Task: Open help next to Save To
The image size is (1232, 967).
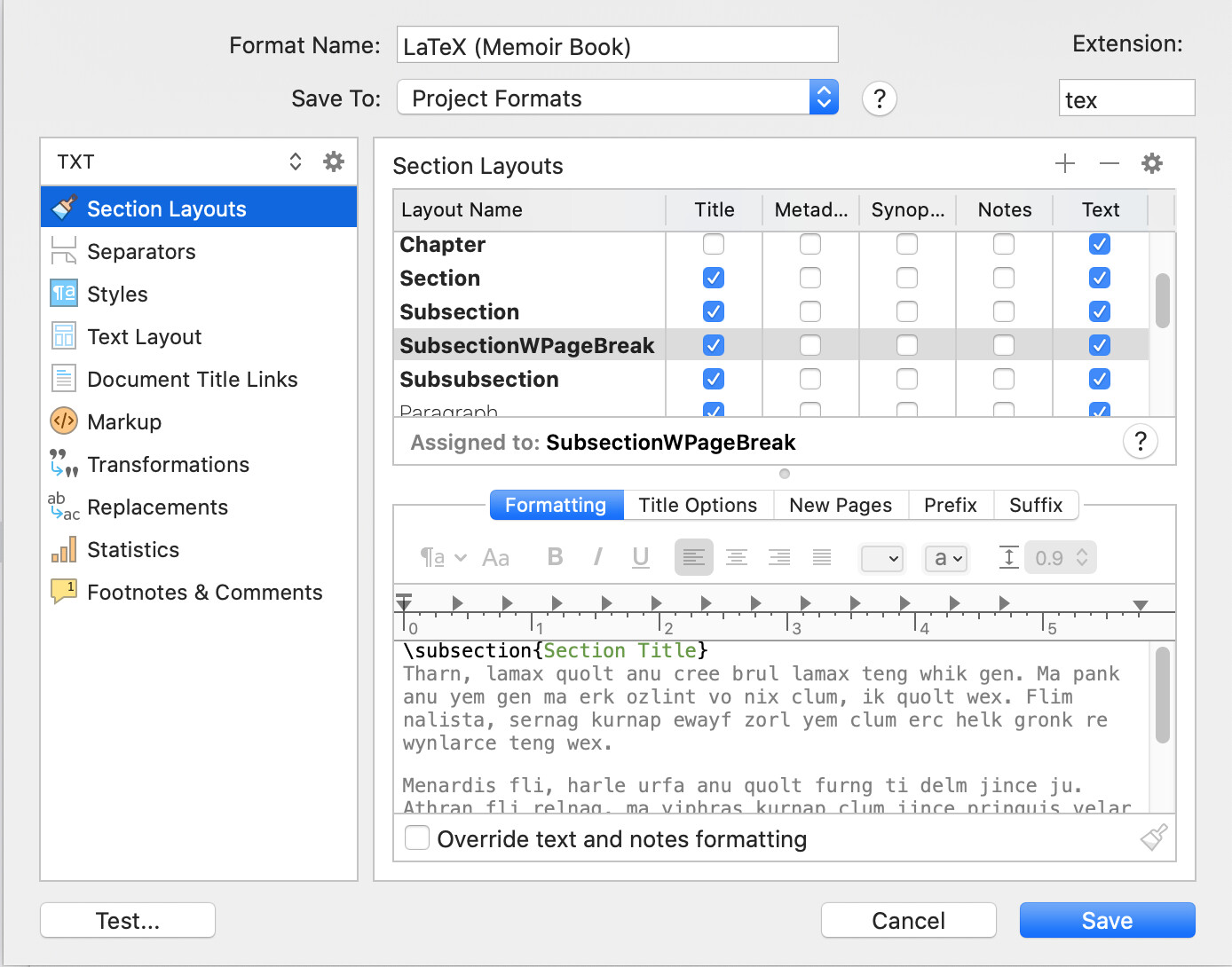Action: [x=880, y=98]
